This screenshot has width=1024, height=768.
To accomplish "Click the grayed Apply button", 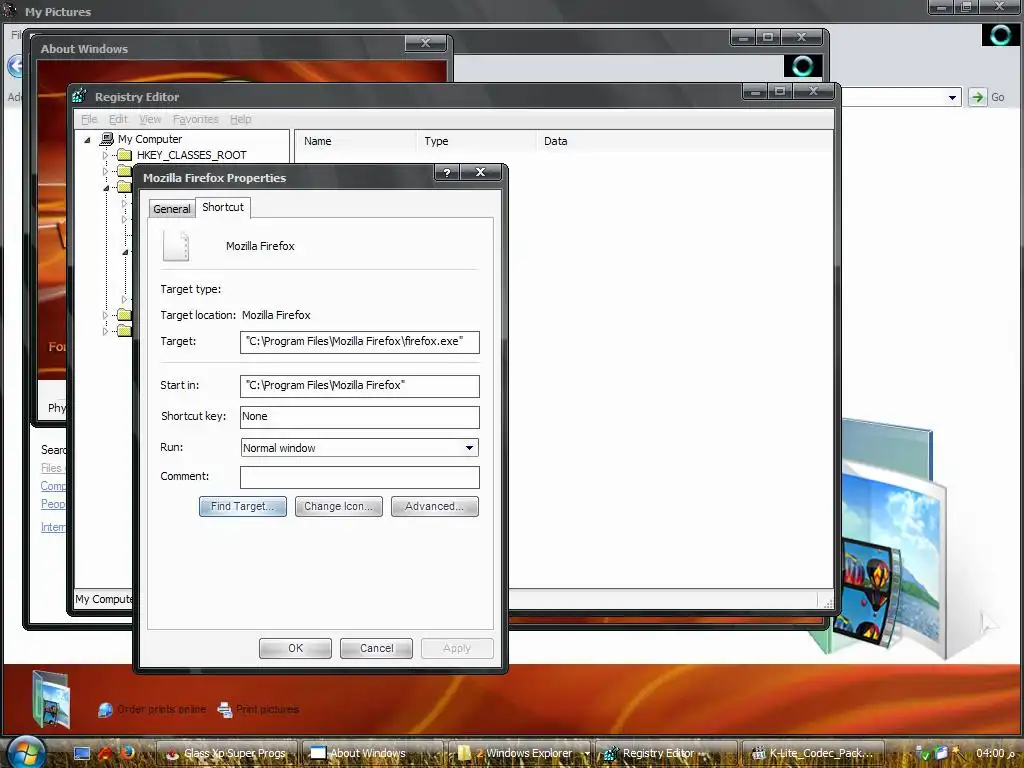I will tap(457, 648).
